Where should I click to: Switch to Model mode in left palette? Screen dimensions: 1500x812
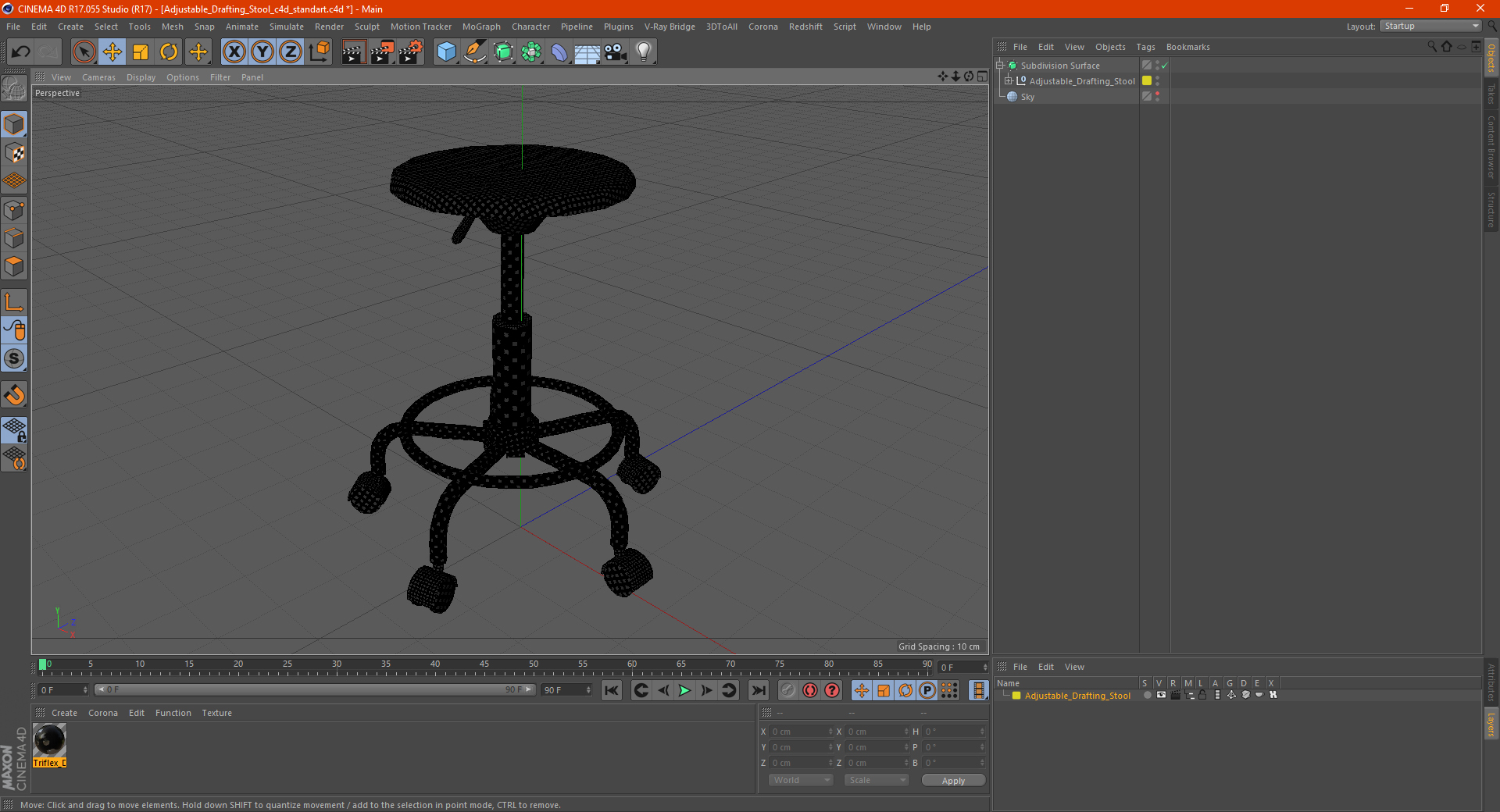[x=14, y=125]
